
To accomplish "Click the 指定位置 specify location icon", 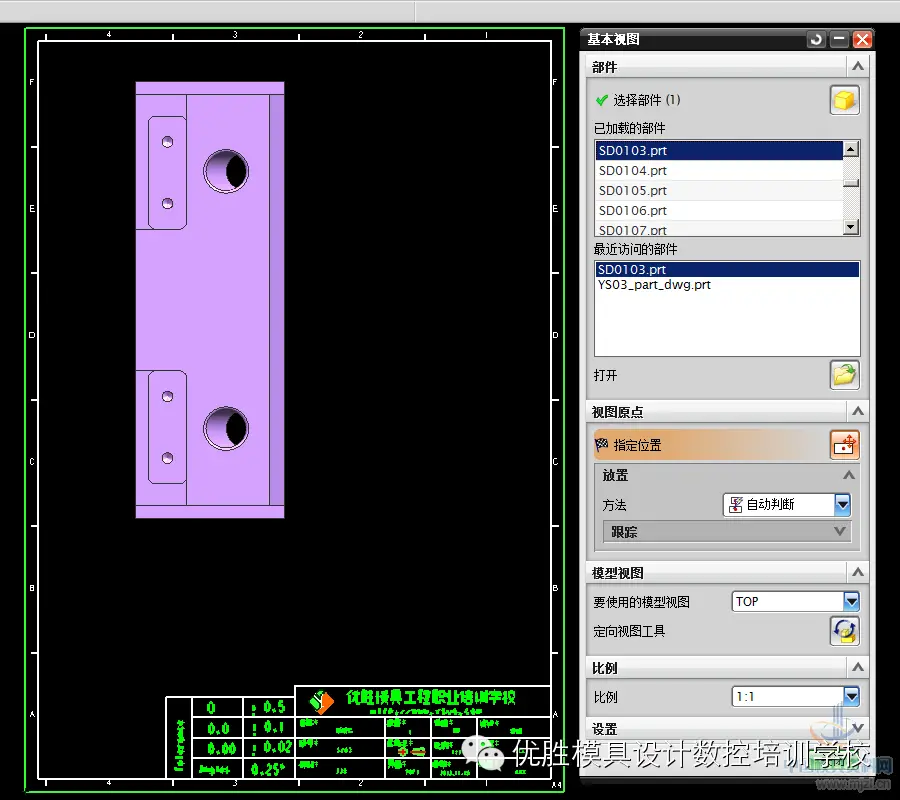I will (x=844, y=445).
